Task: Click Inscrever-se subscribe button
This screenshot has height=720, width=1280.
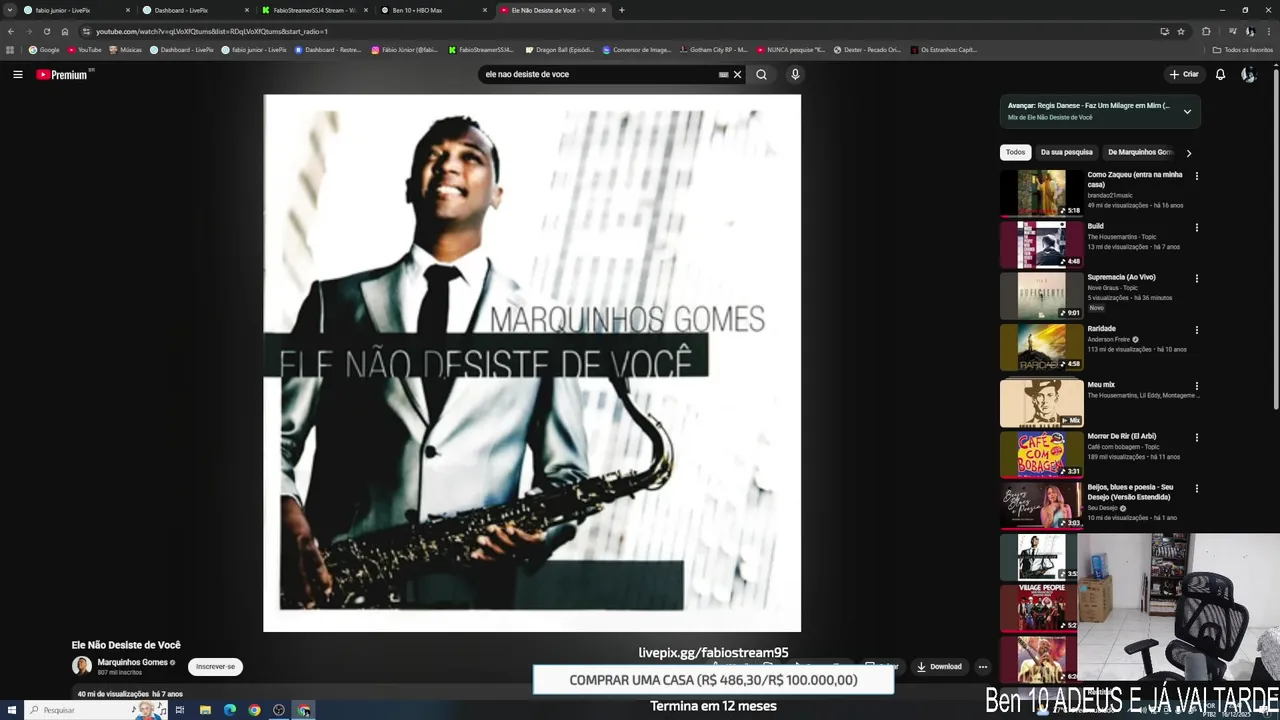Action: pos(215,666)
